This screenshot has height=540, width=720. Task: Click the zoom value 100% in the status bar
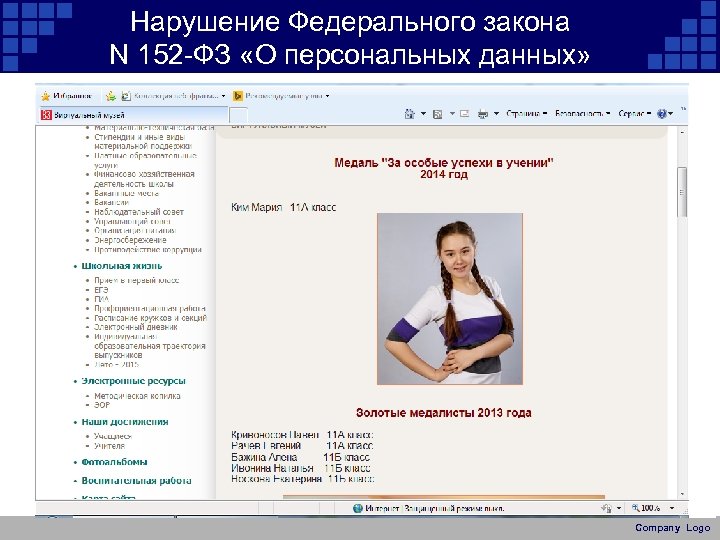tap(651, 508)
